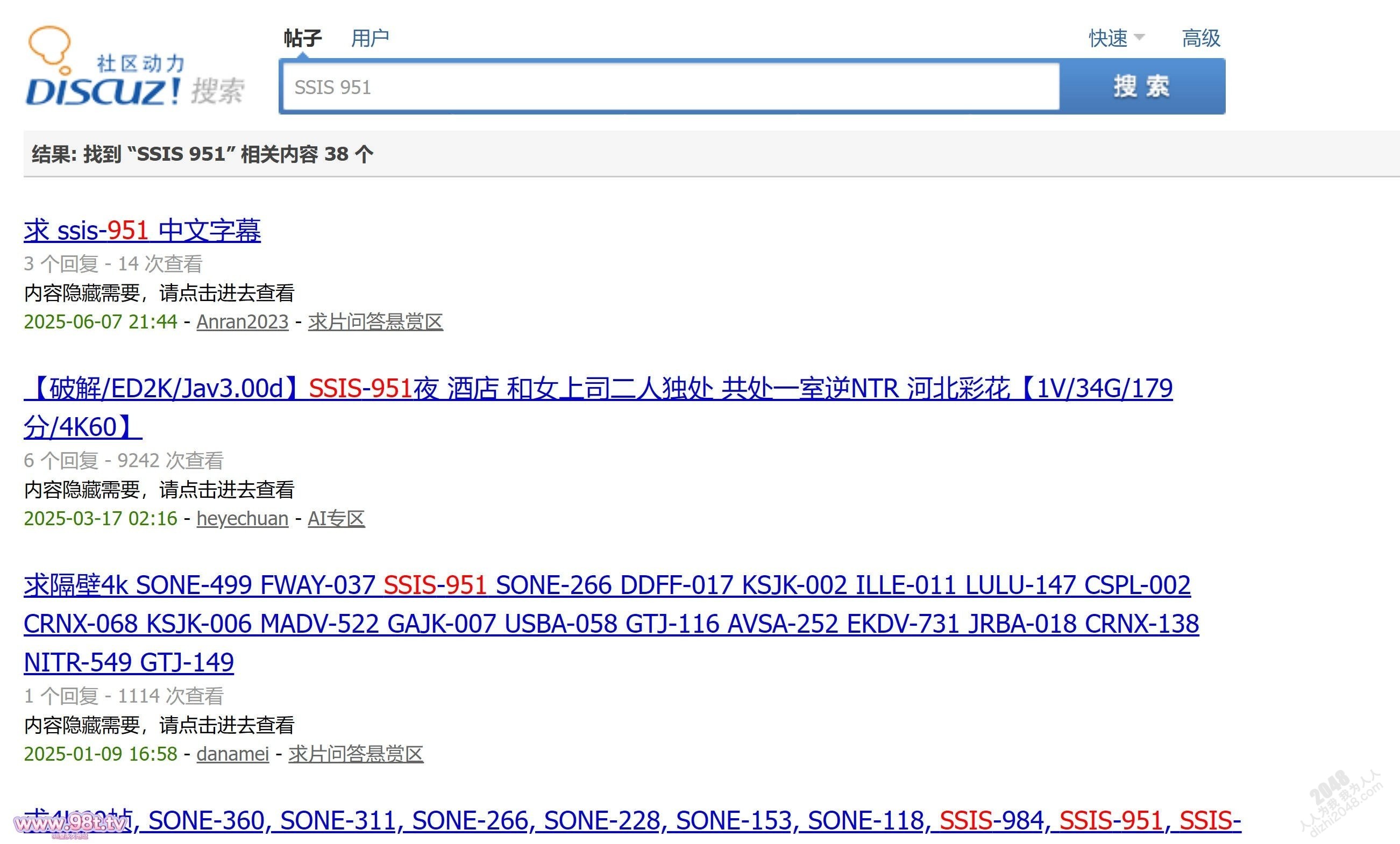Open the 高级 search link
1400x844 pixels.
pyautogui.click(x=1200, y=39)
